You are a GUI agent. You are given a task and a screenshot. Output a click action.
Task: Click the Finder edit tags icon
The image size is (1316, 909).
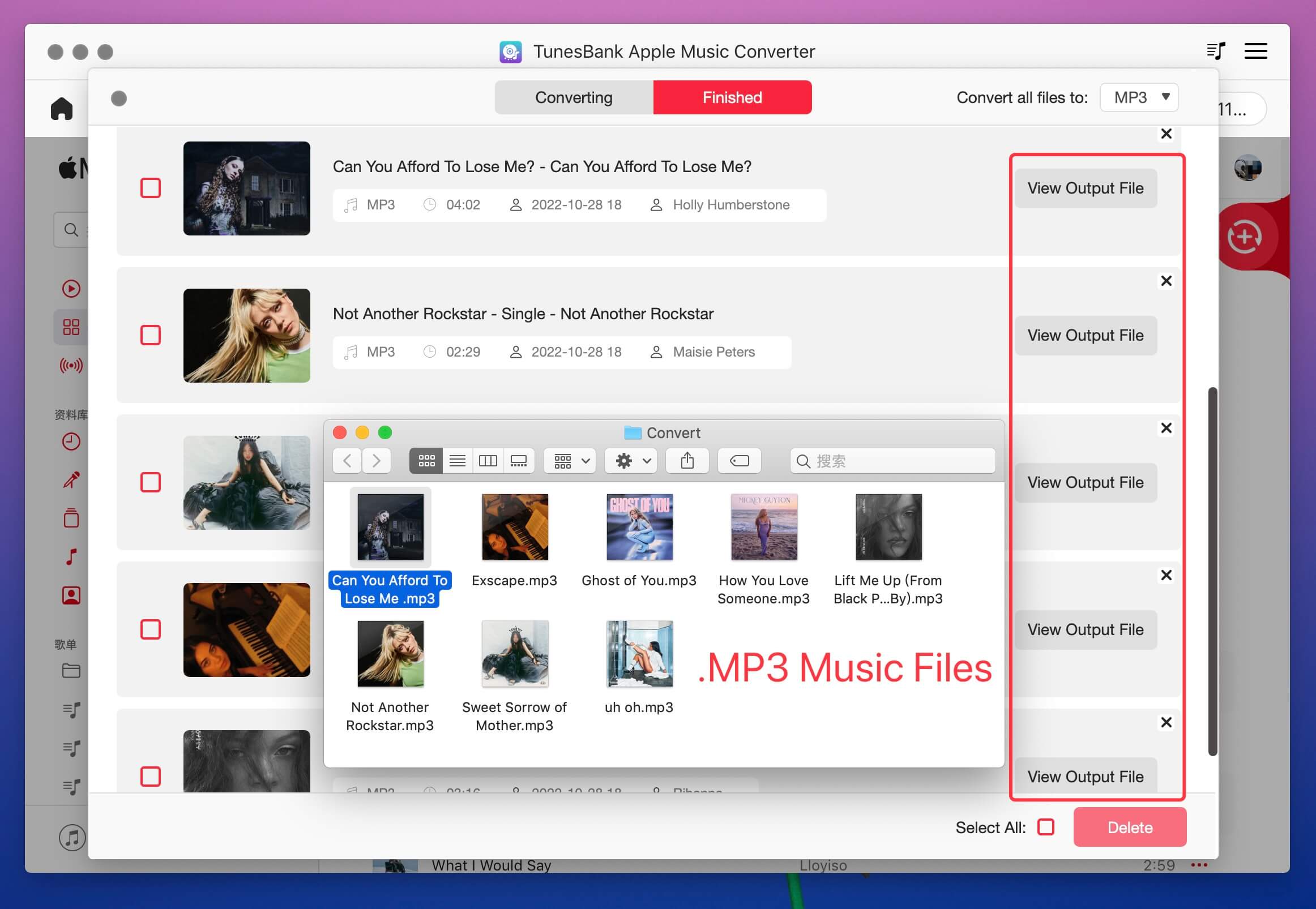[x=740, y=461]
